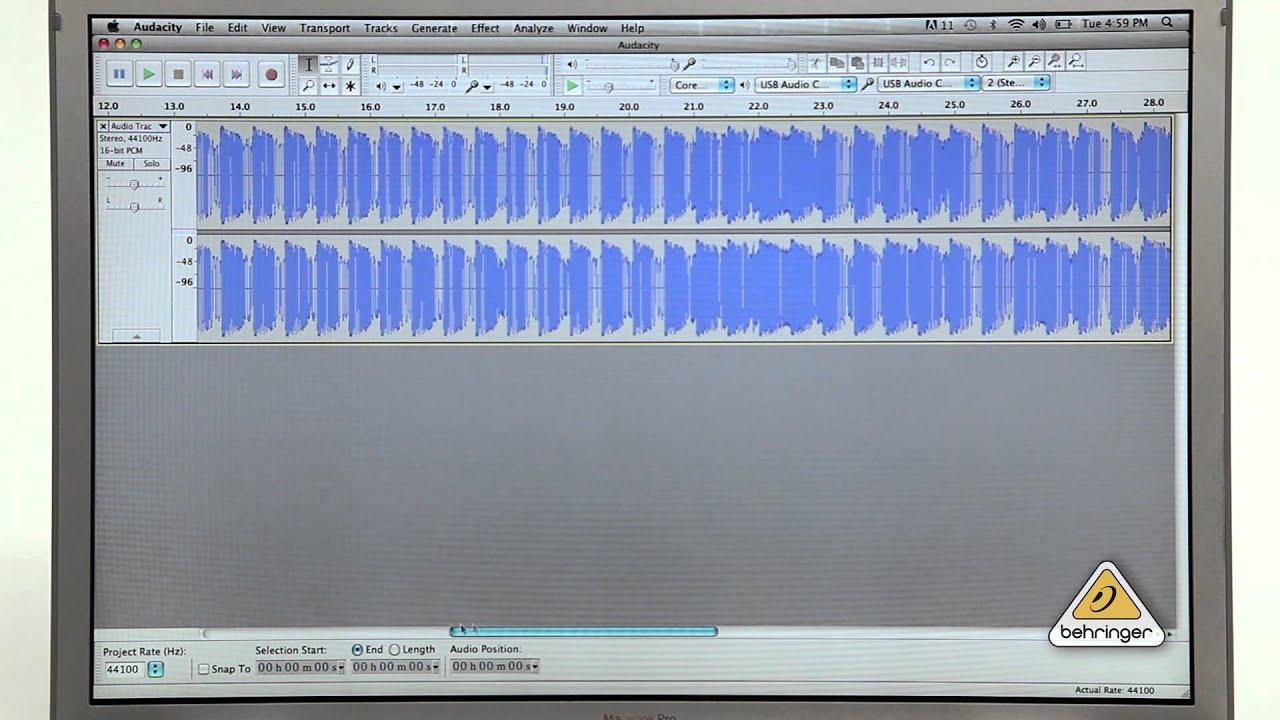Select the Selection (I-beam) tool

pos(308,64)
